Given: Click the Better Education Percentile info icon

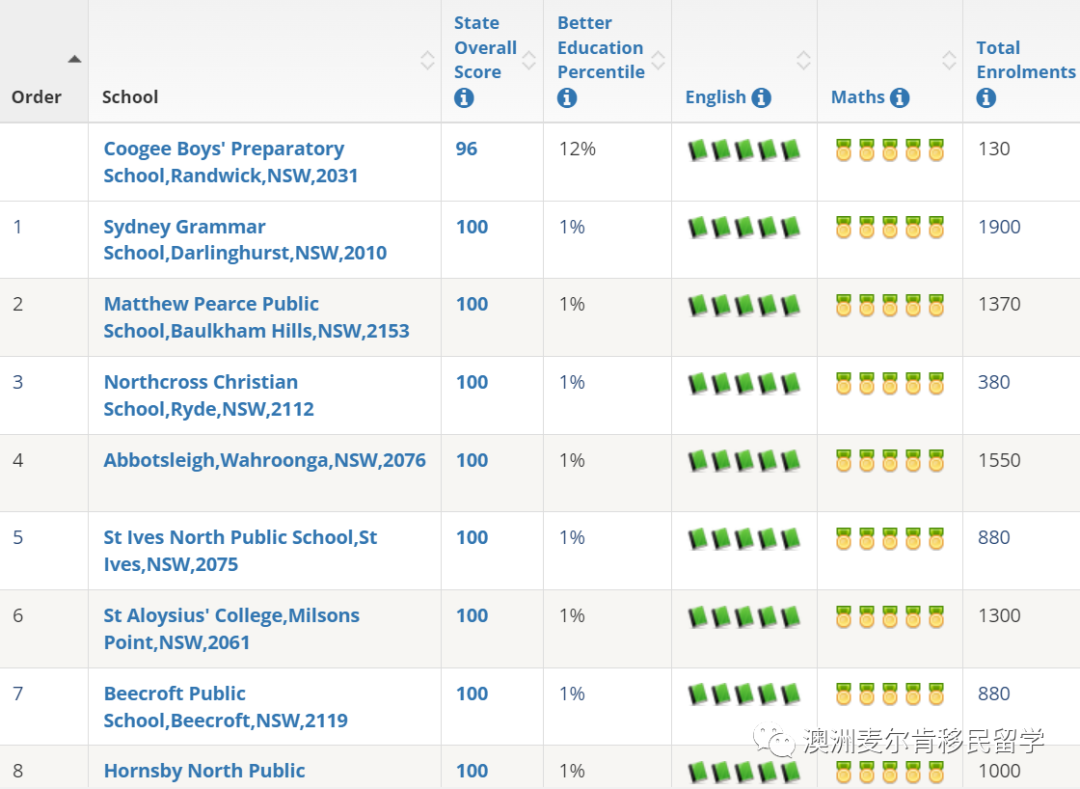Looking at the screenshot, I should click(x=567, y=98).
